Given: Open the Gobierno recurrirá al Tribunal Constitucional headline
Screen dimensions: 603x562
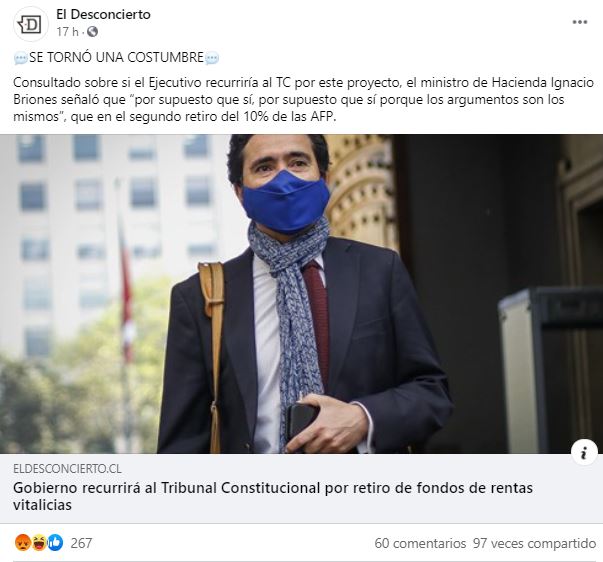Looking at the screenshot, I should pos(273,496).
